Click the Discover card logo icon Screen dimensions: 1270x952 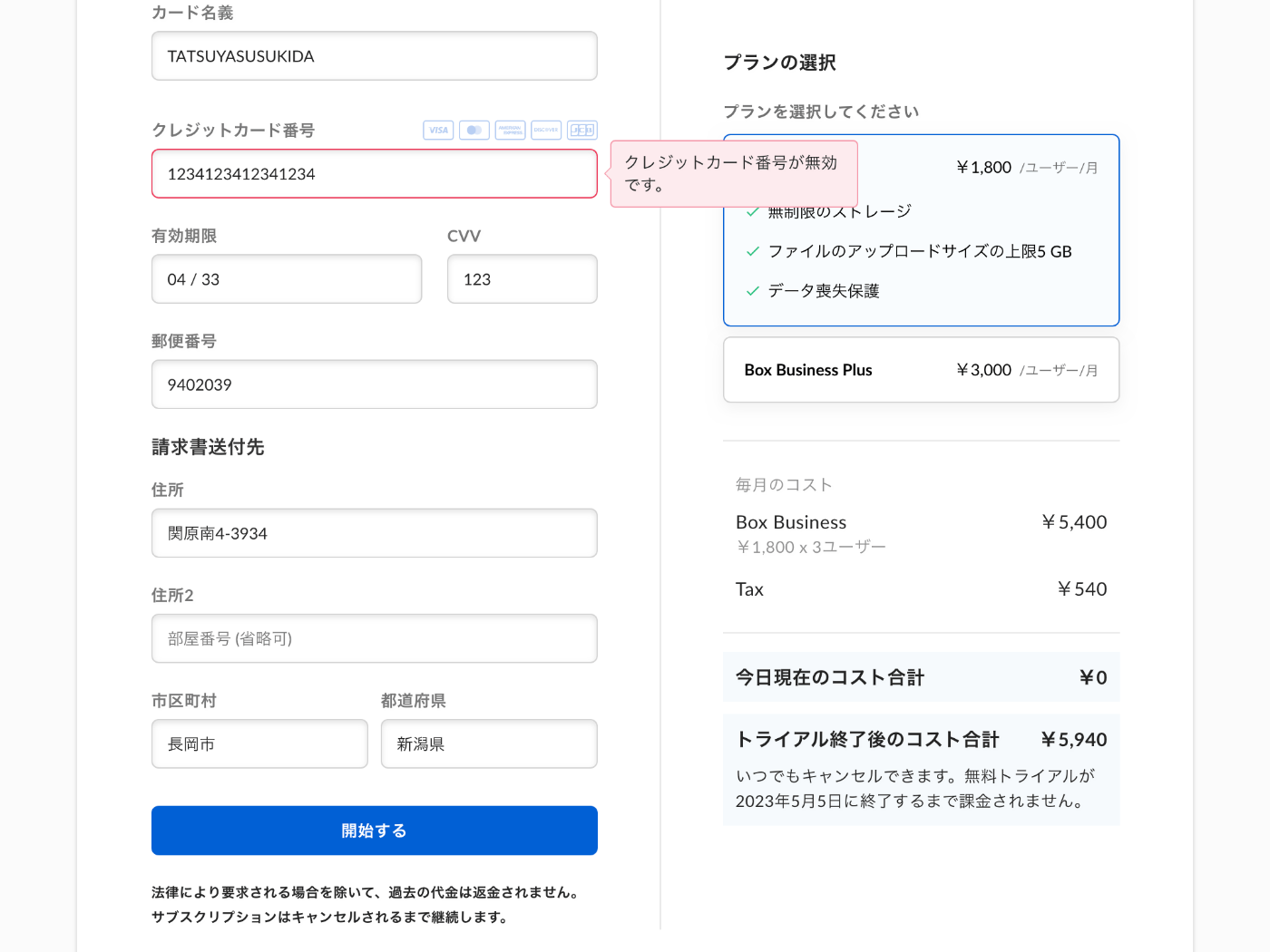click(546, 130)
